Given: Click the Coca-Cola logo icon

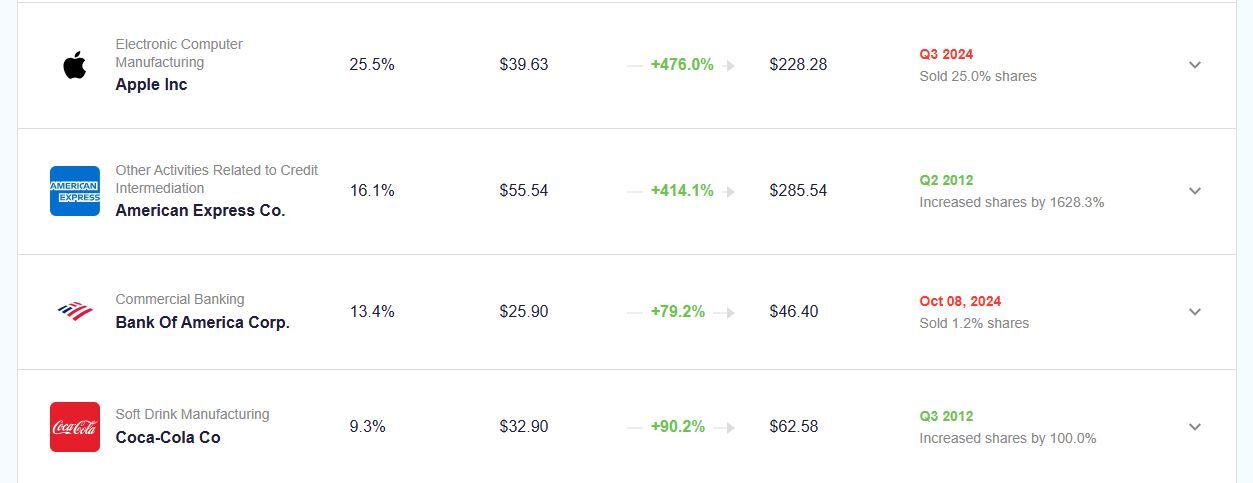Looking at the screenshot, I should (x=75, y=427).
